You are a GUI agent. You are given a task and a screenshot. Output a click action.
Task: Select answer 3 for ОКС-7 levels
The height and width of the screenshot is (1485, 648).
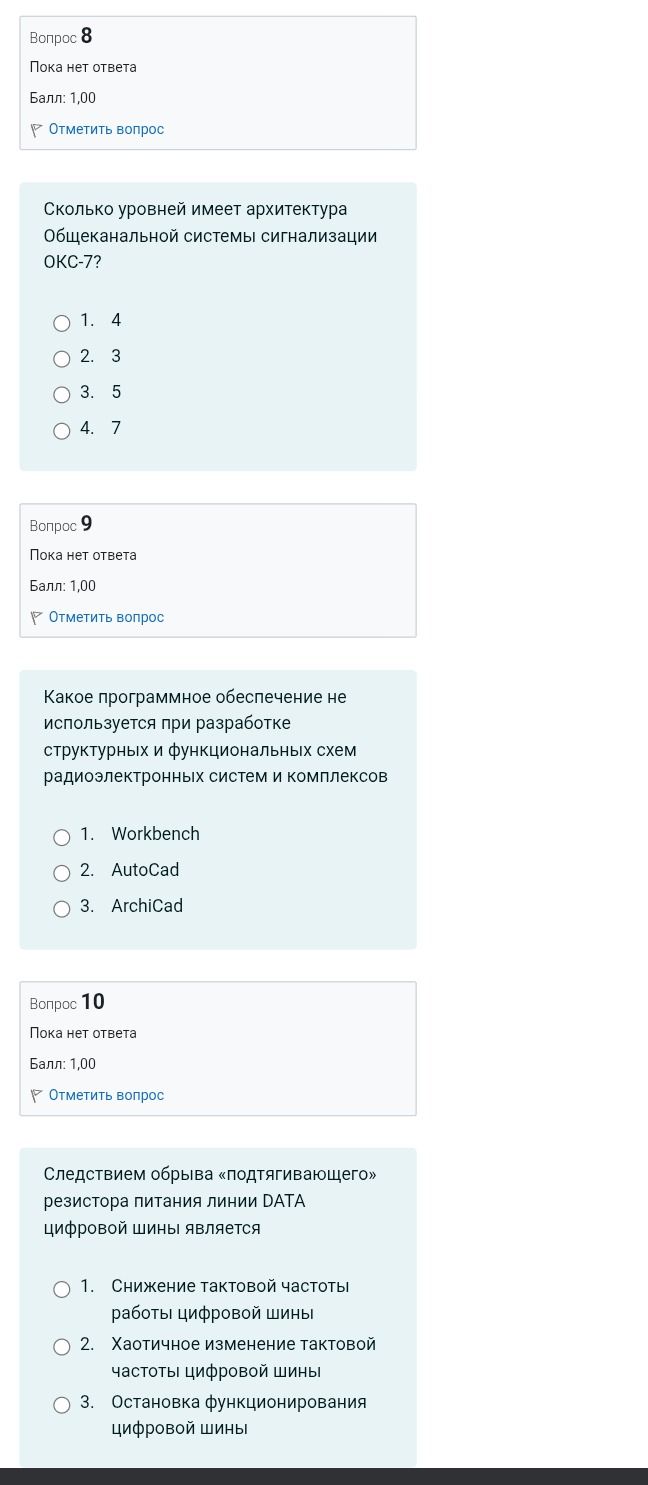(x=63, y=359)
